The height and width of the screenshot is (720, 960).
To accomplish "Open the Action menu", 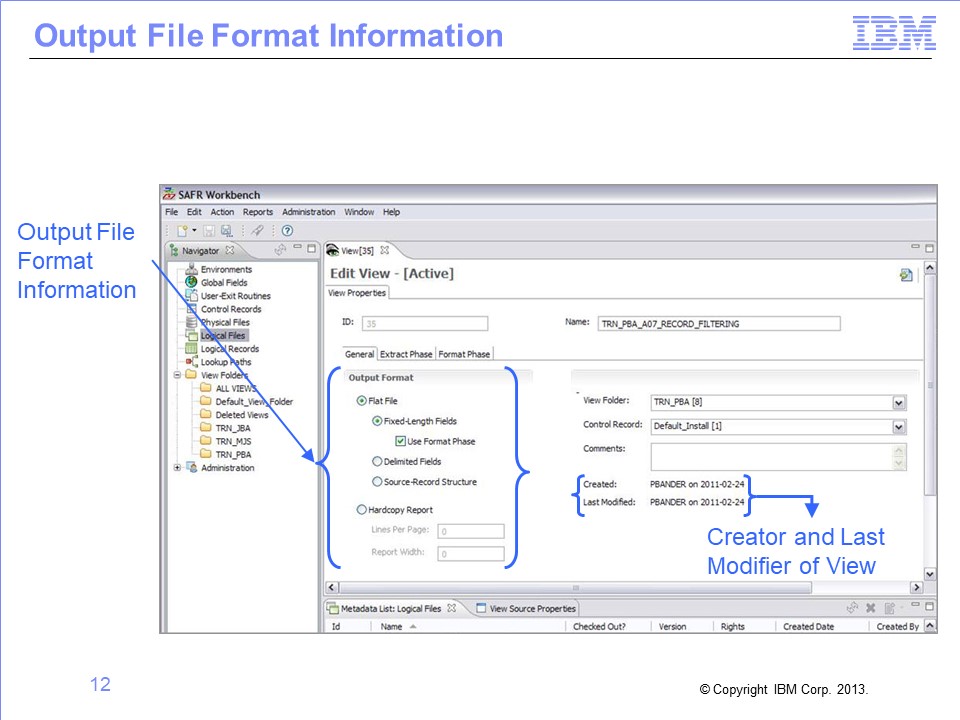I will click(x=222, y=212).
